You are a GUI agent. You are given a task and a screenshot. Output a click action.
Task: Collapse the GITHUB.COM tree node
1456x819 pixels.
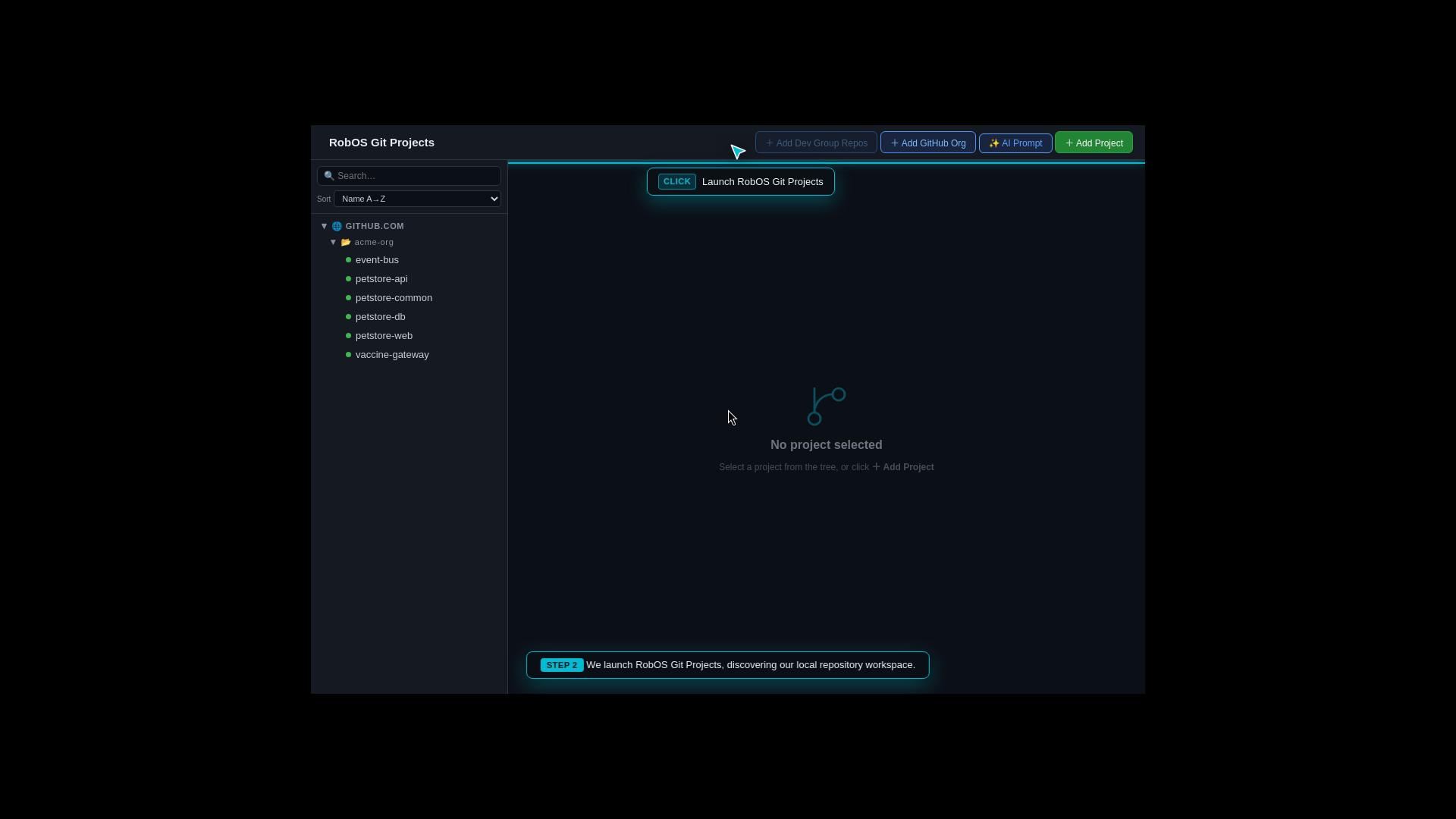[324, 226]
